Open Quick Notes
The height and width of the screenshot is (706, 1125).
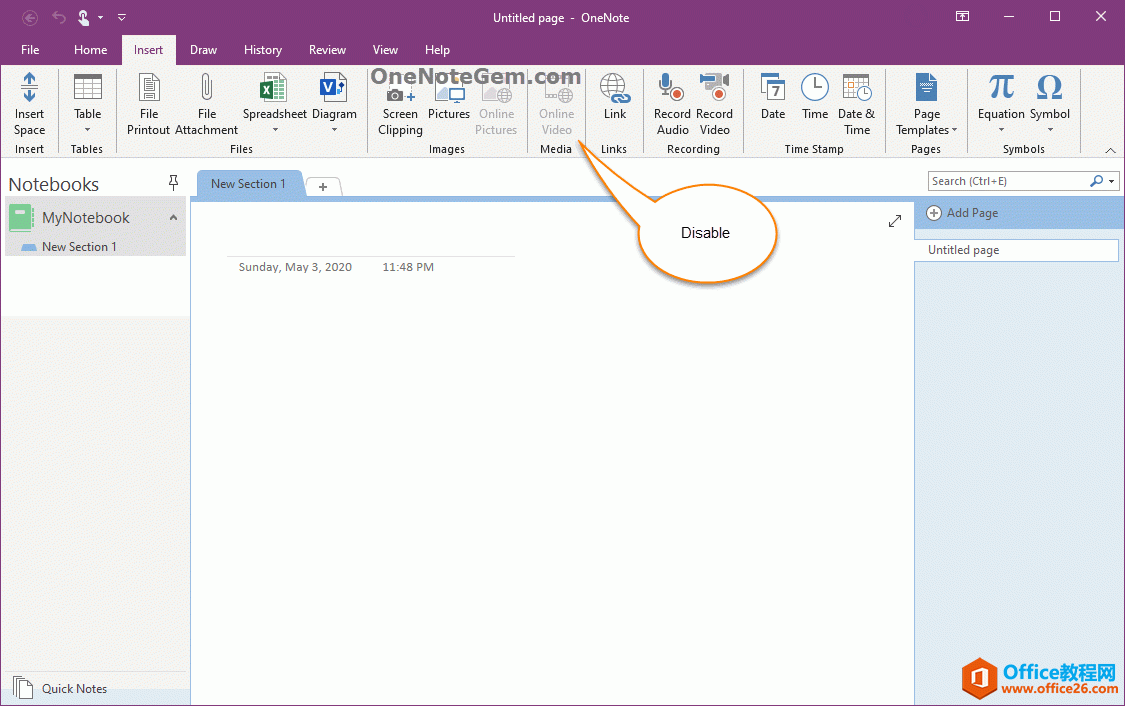pyautogui.click(x=74, y=688)
